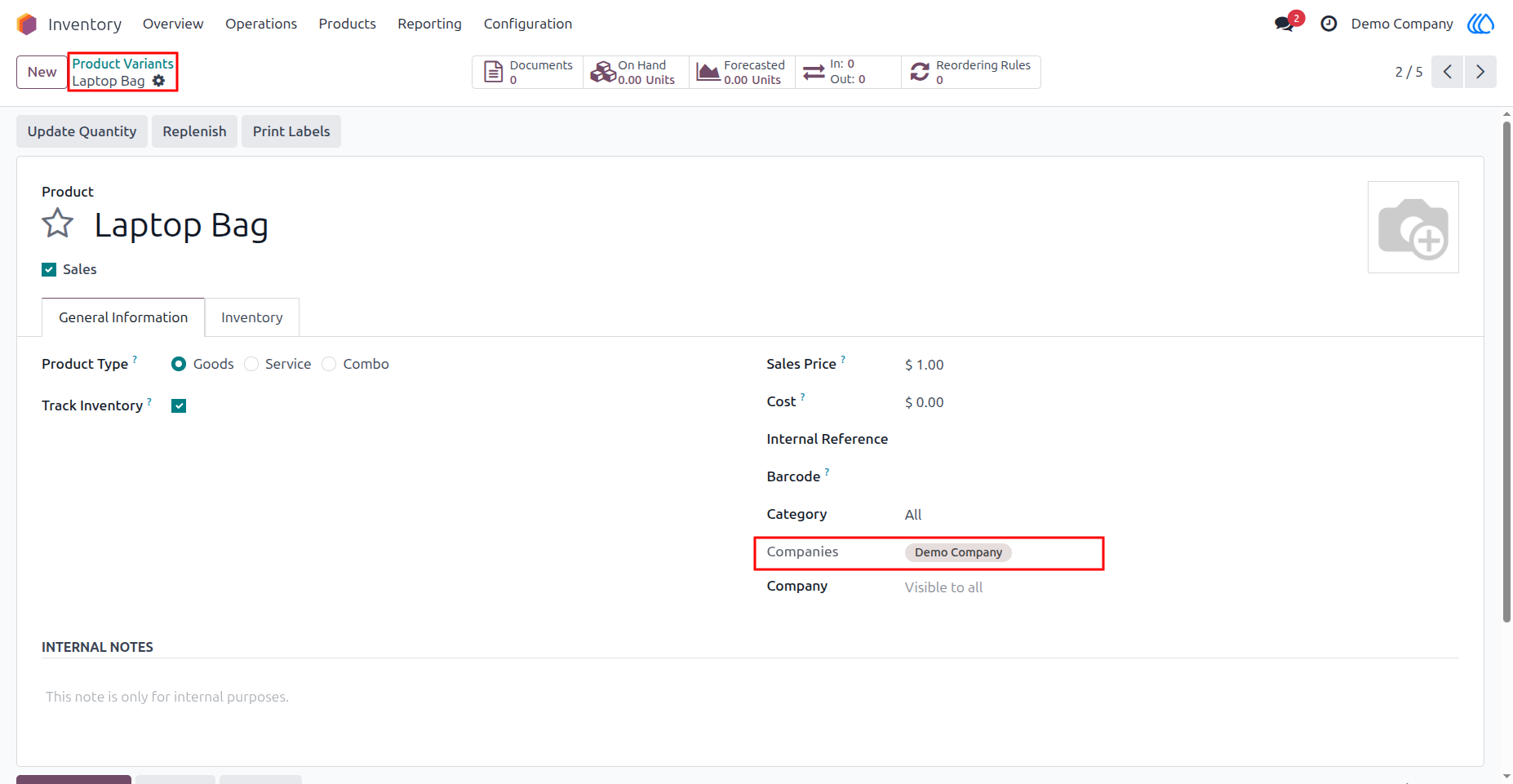Click Product Type help question mark

tap(135, 359)
